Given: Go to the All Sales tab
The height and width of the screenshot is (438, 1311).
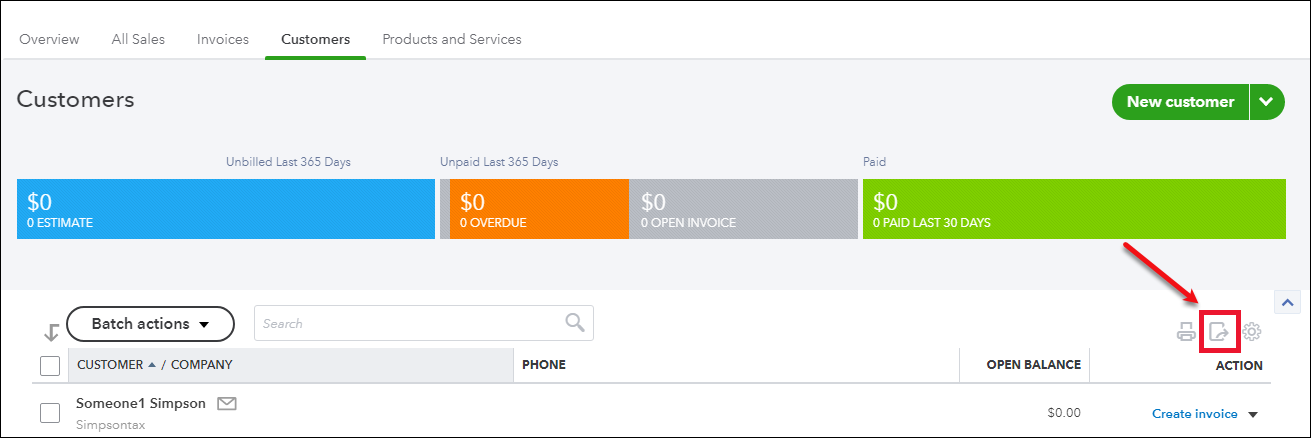Looking at the screenshot, I should click(x=138, y=39).
